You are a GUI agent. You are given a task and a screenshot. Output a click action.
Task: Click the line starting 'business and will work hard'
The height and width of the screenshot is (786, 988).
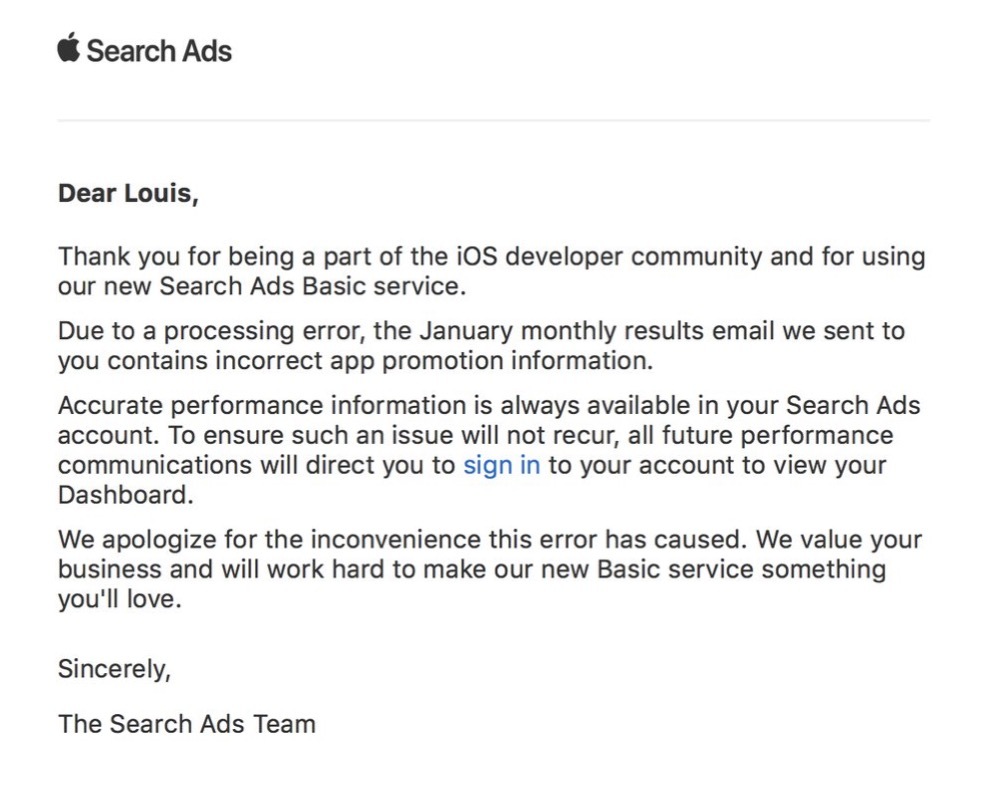[x=472, y=569]
